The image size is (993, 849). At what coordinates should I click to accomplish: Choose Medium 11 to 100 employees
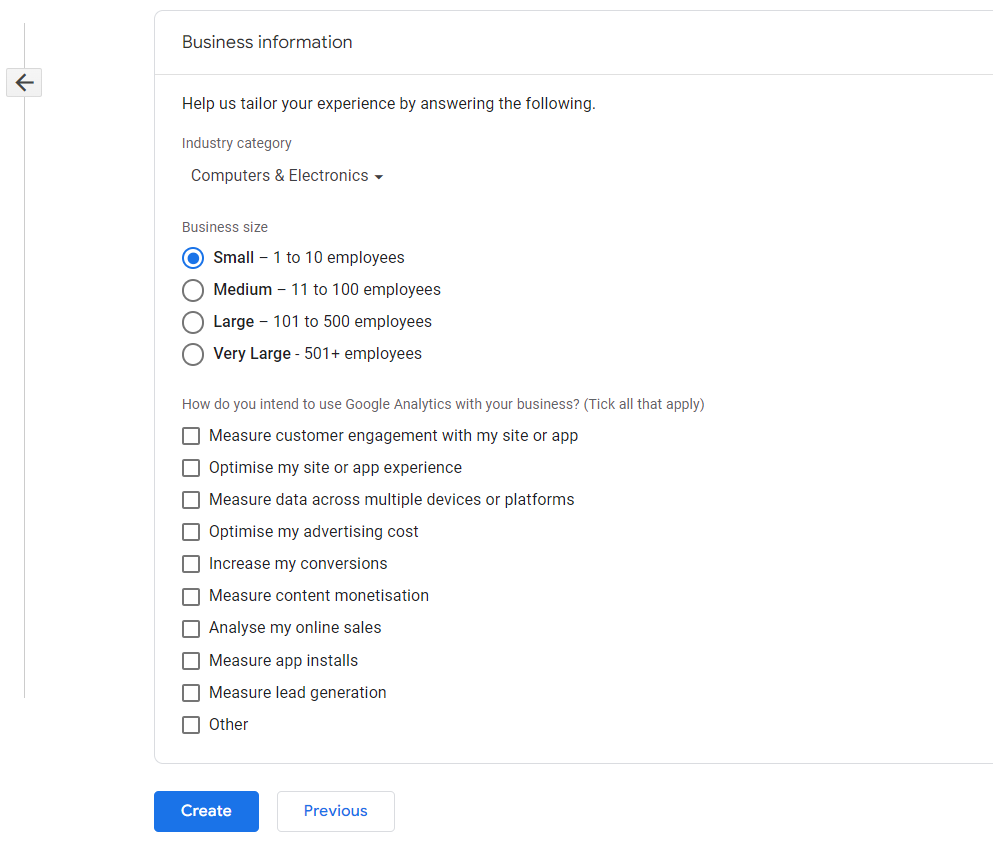(x=193, y=290)
